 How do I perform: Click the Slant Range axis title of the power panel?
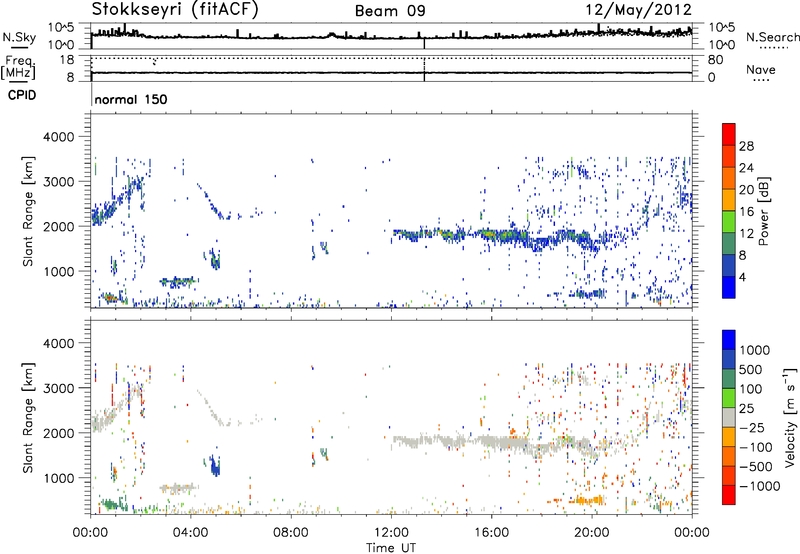point(29,211)
